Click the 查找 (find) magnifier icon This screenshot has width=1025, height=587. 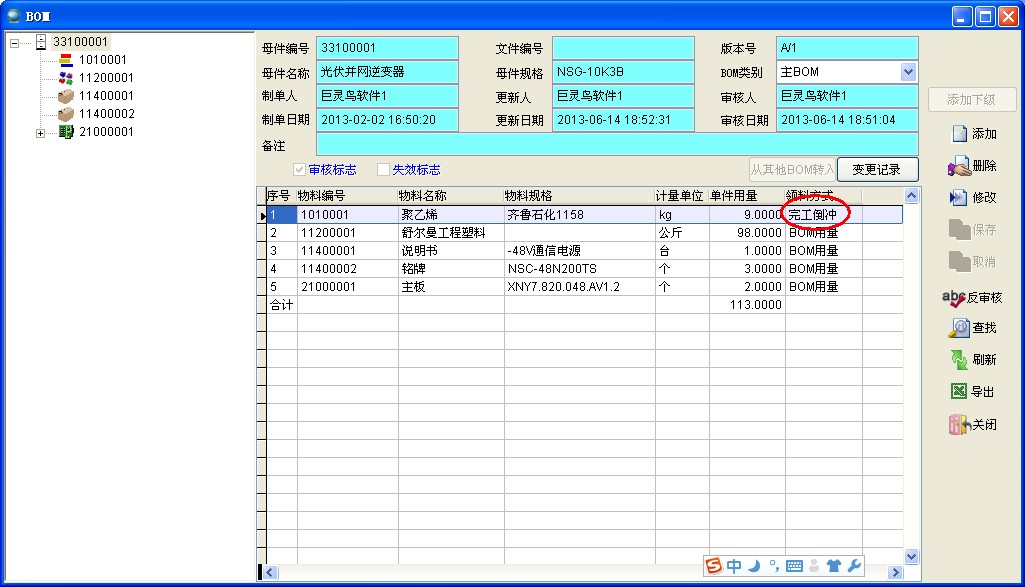coord(959,327)
